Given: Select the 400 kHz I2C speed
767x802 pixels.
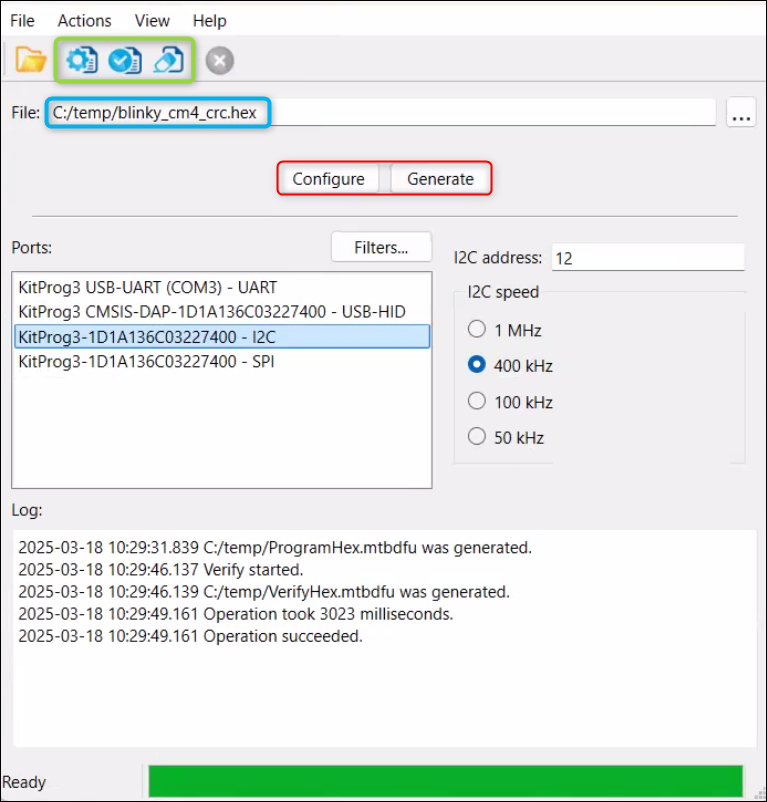Looking at the screenshot, I should [x=510, y=365].
